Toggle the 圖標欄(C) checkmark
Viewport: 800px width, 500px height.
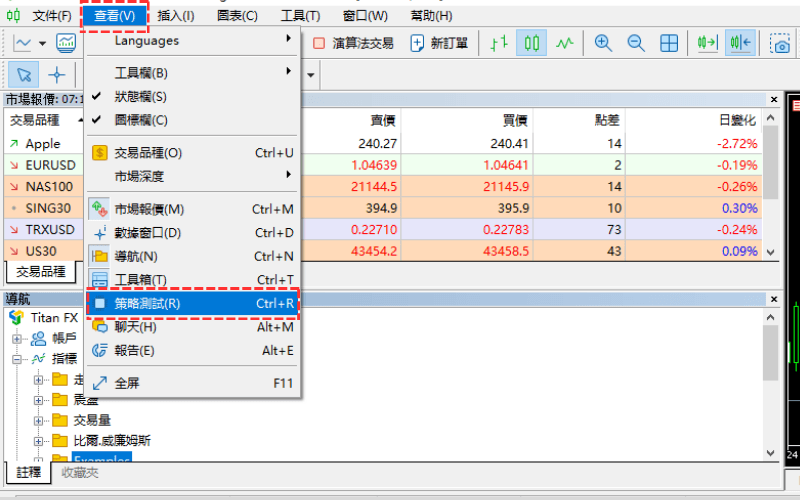click(192, 120)
